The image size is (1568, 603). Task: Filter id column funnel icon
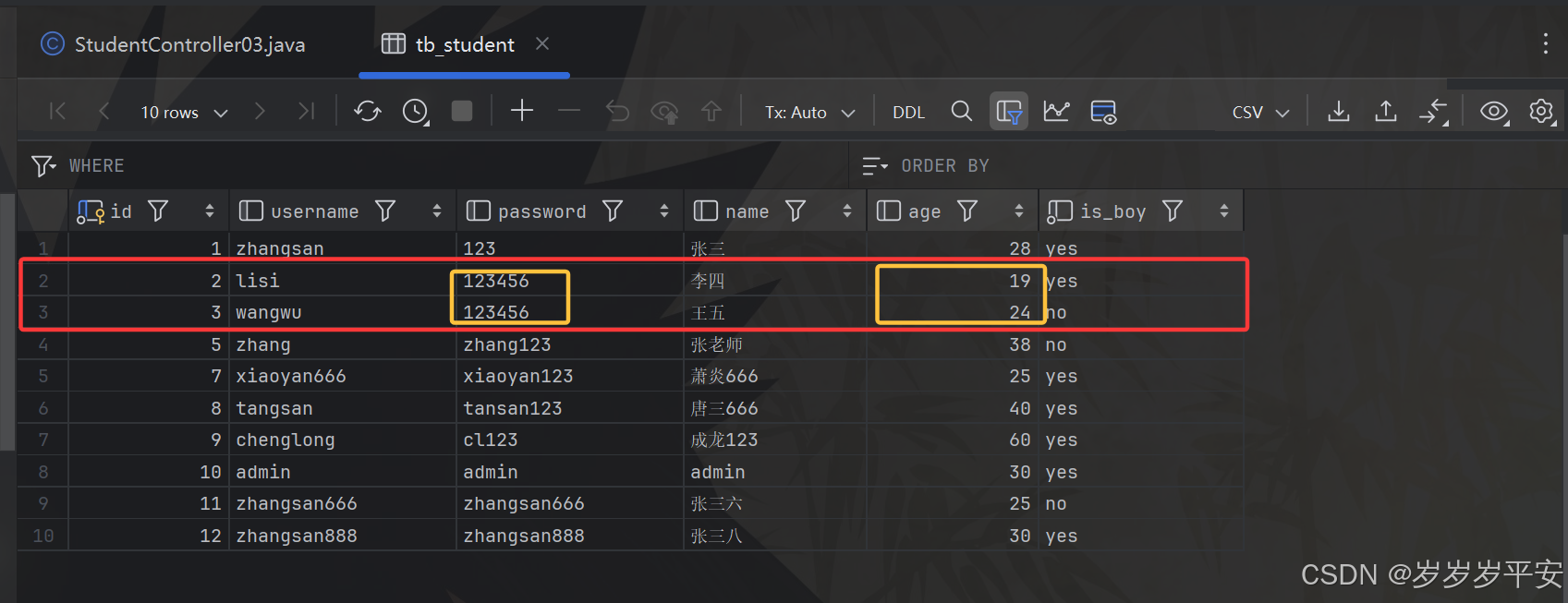158,211
